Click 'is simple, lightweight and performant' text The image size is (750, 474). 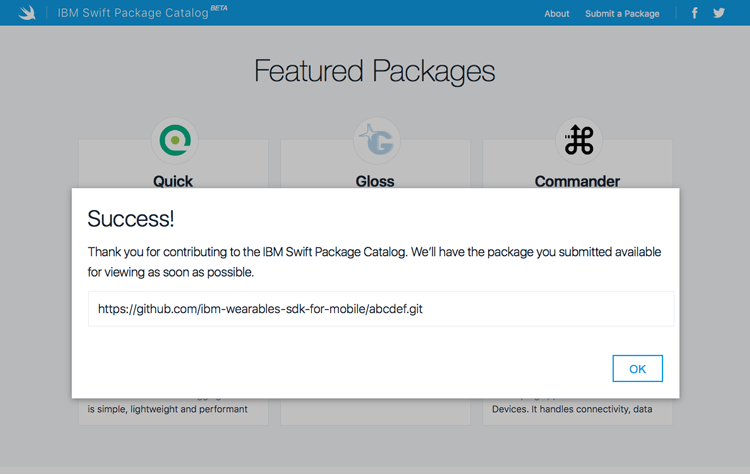167,409
